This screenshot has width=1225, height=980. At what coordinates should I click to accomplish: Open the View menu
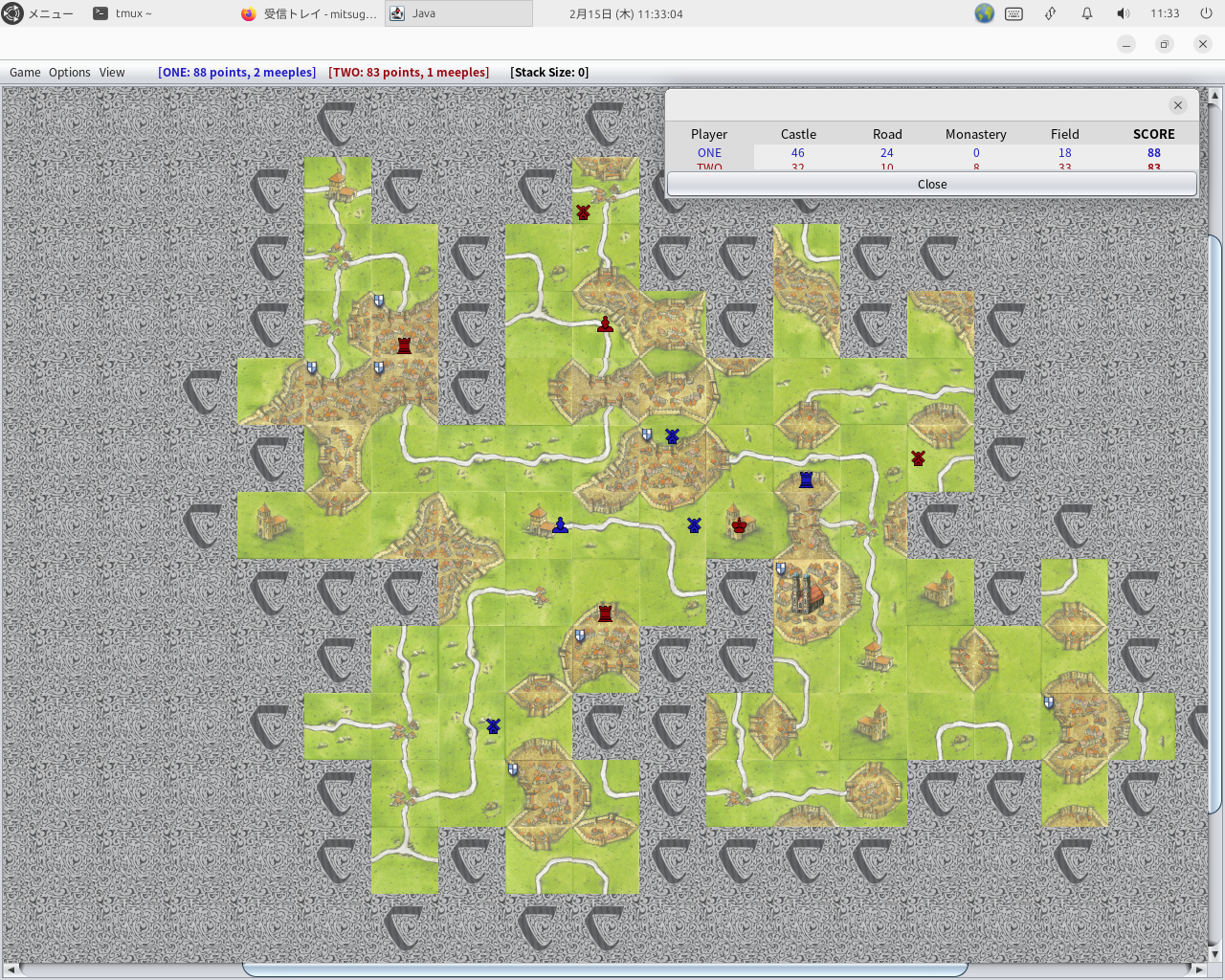[x=112, y=72]
